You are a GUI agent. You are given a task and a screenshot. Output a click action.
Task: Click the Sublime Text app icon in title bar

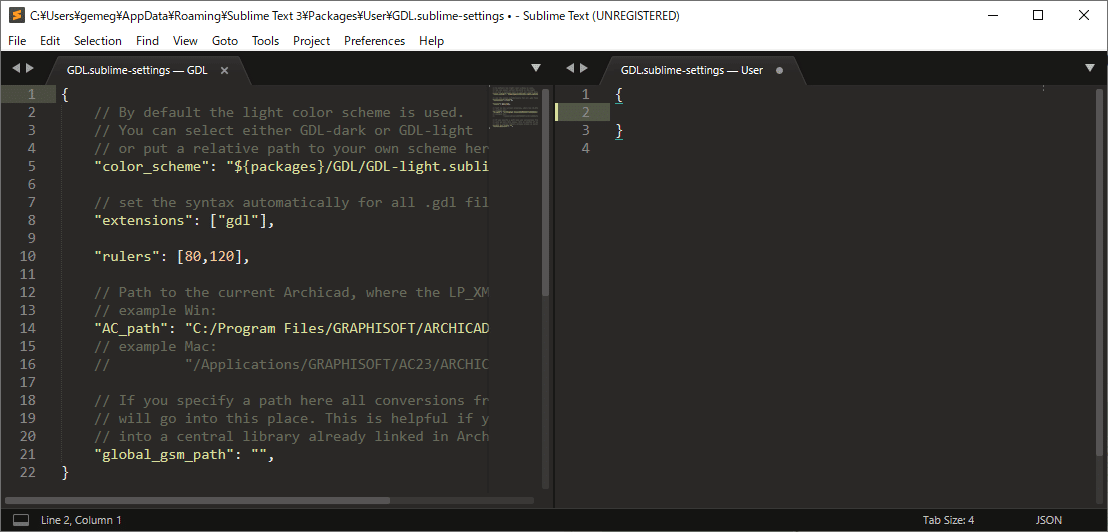point(16,16)
